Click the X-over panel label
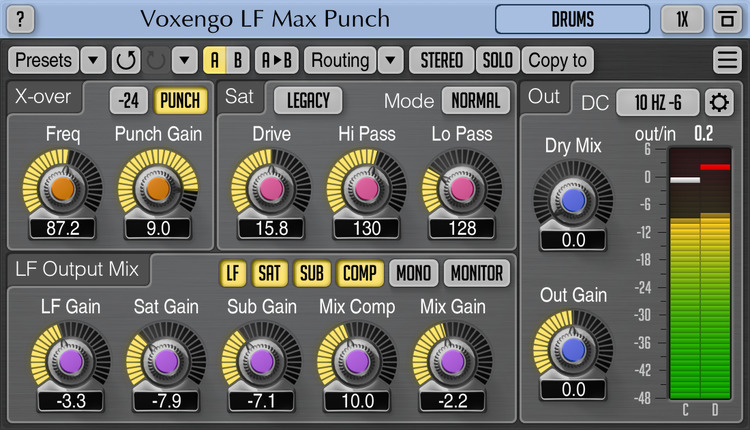Image resolution: width=750 pixels, height=430 pixels. click(43, 97)
